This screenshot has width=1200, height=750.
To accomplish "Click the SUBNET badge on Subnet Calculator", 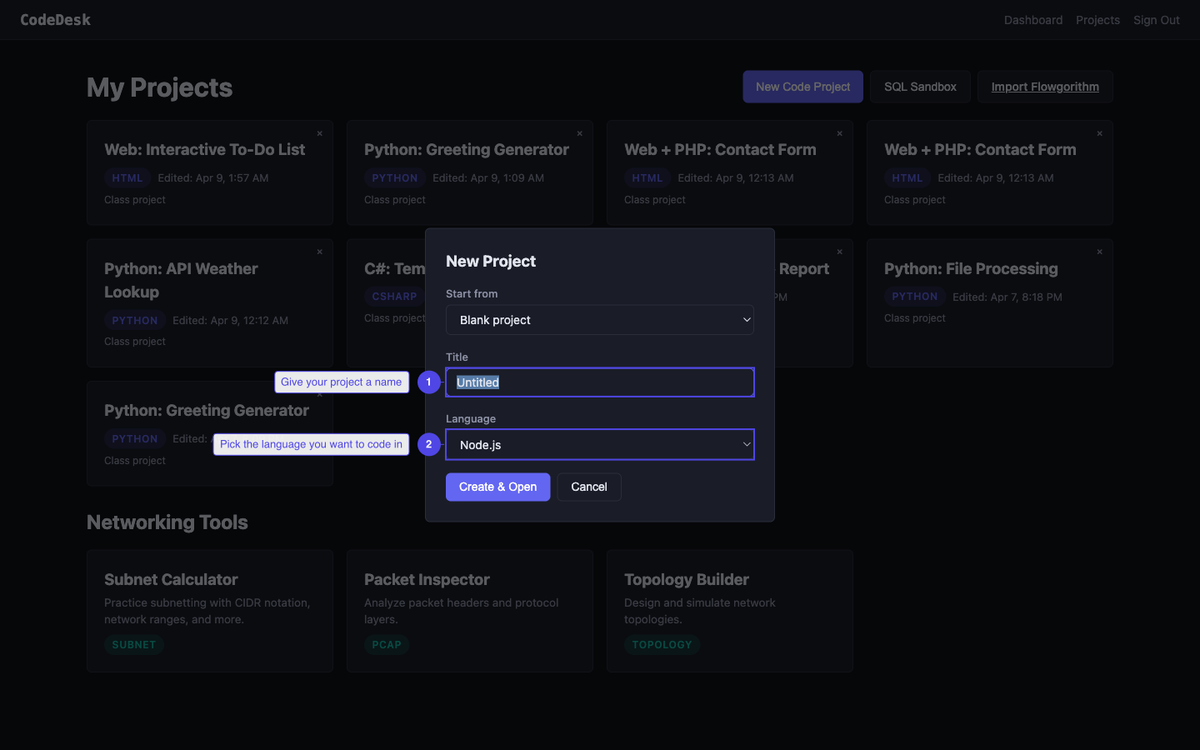I will point(133,644).
